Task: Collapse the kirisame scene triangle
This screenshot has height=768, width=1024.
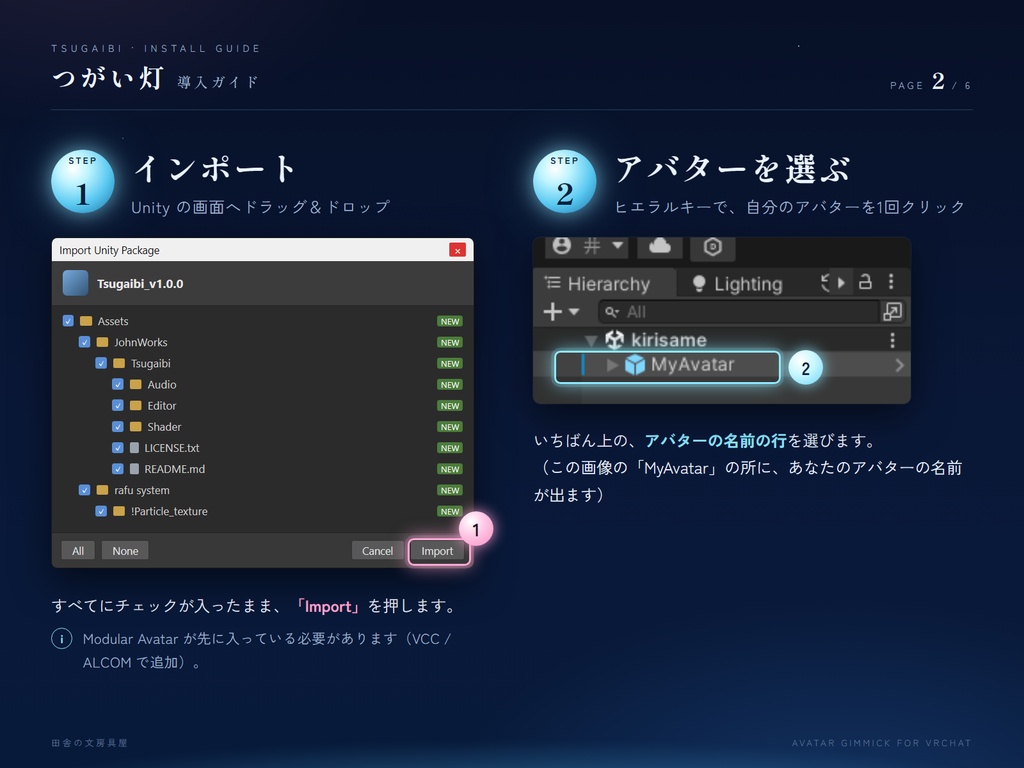Action: pos(591,340)
